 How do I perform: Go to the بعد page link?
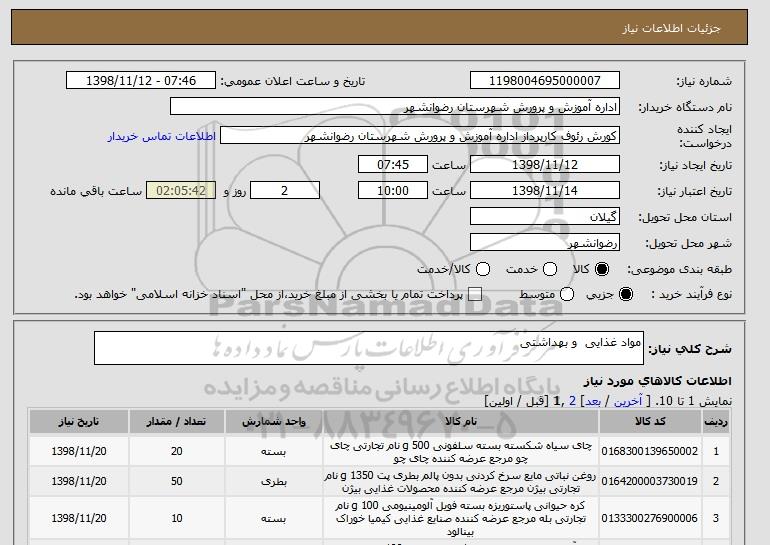(593, 401)
